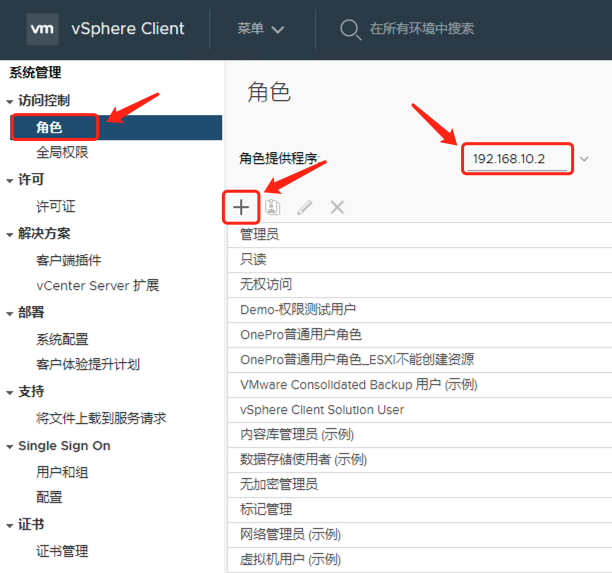The width and height of the screenshot is (612, 573).
Task: Collapse the 证书 section
Action: tap(10, 525)
